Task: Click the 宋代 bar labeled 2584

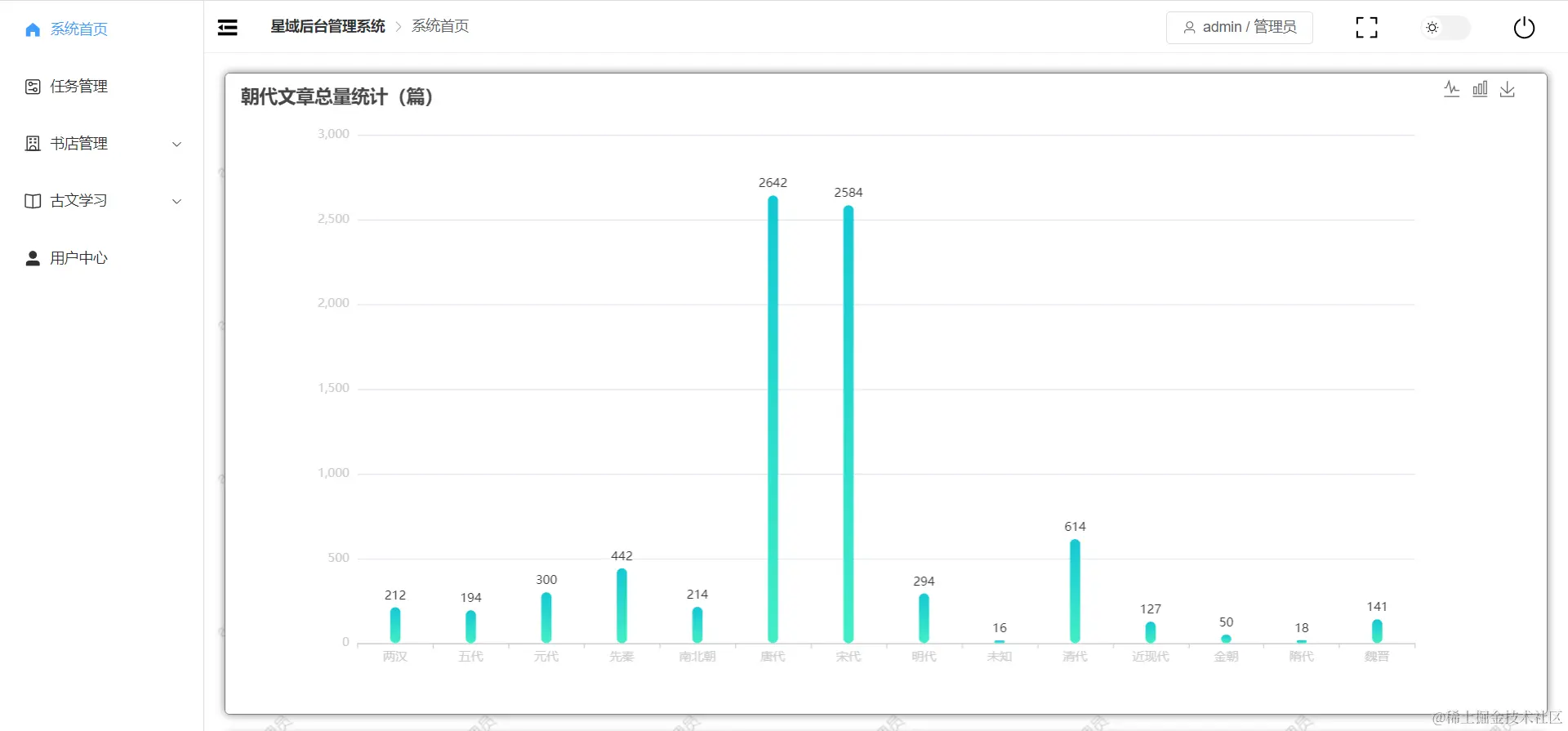Action: [x=849, y=424]
